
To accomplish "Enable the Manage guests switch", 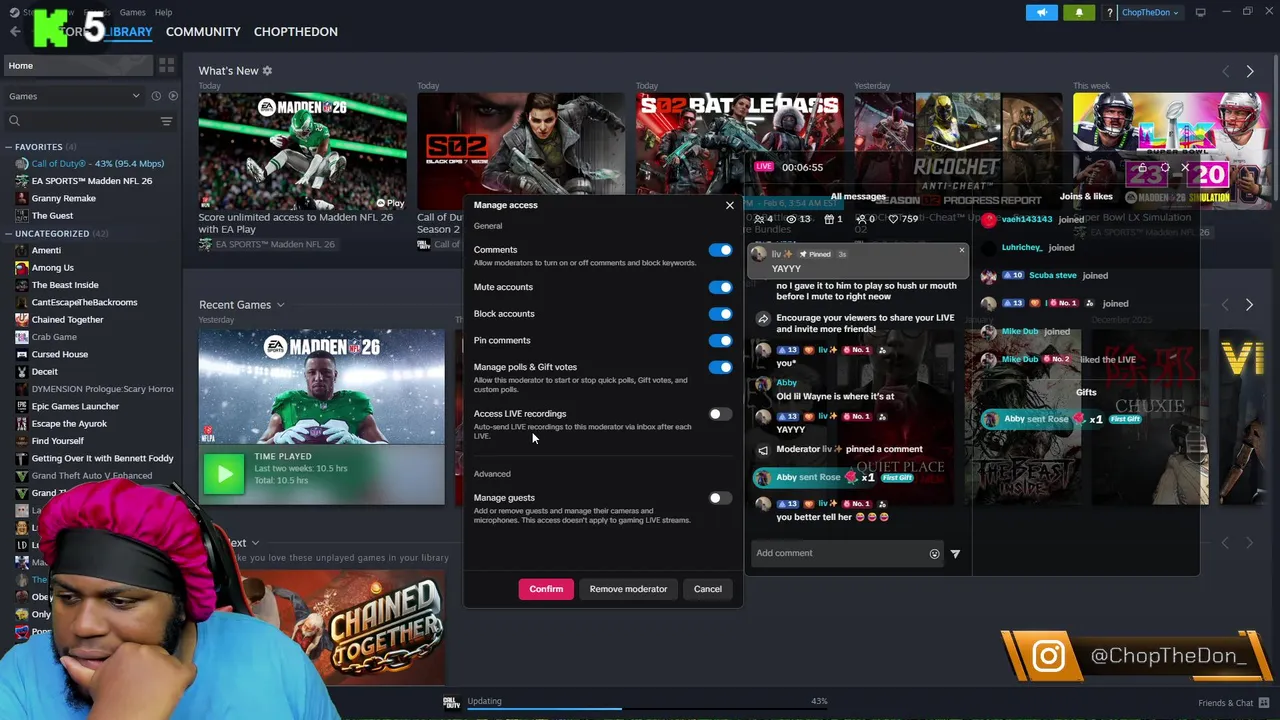I will [x=720, y=498].
